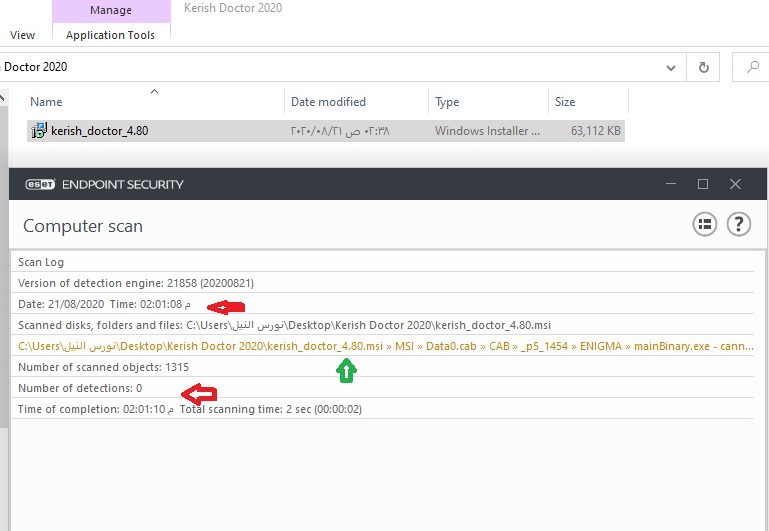The width and height of the screenshot is (769, 531).
Task: Click the ESET help question mark icon
Action: click(x=738, y=225)
